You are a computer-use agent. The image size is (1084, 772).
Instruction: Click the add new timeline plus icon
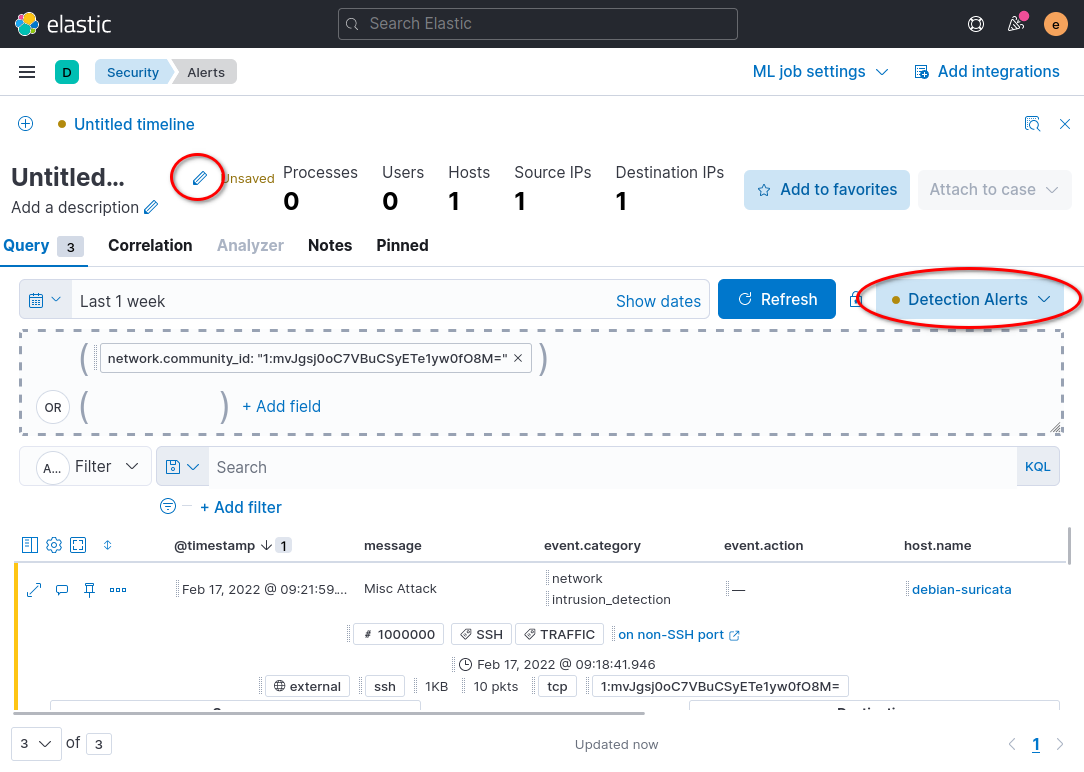point(26,124)
